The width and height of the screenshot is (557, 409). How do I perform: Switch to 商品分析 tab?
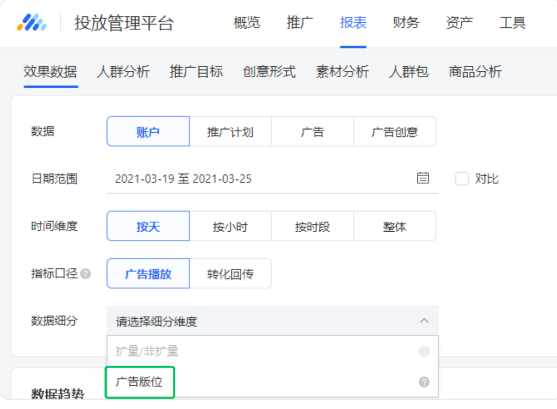coord(475,71)
